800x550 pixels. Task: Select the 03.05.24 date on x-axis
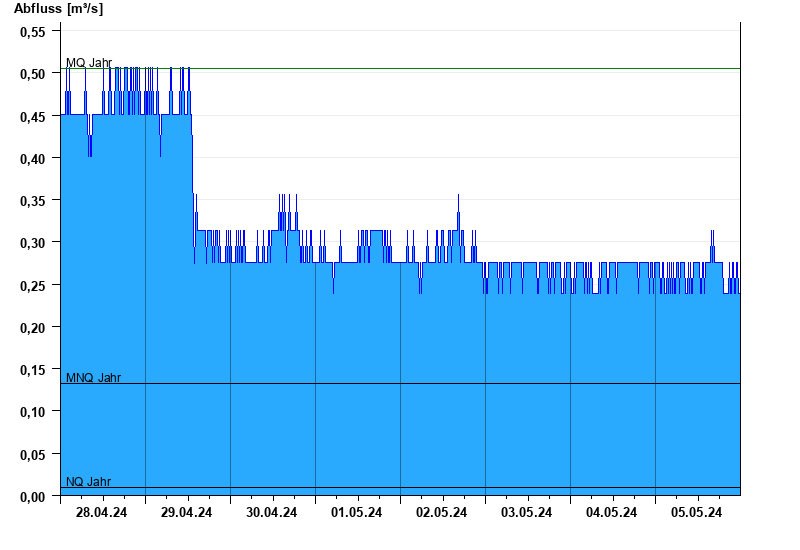(x=527, y=513)
